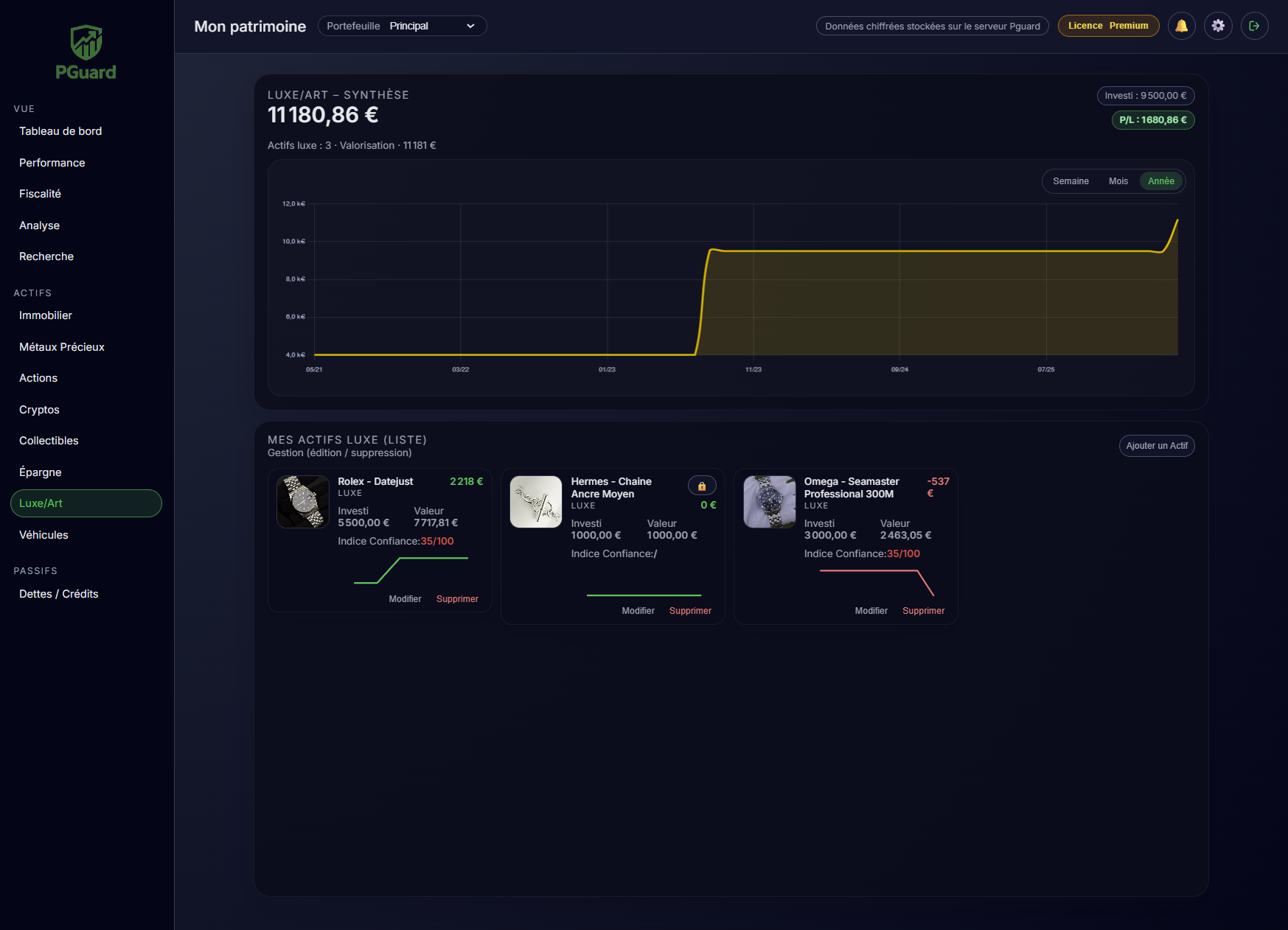Click the lock icon on Hermes card
The width and height of the screenshot is (1288, 930).
[702, 486]
